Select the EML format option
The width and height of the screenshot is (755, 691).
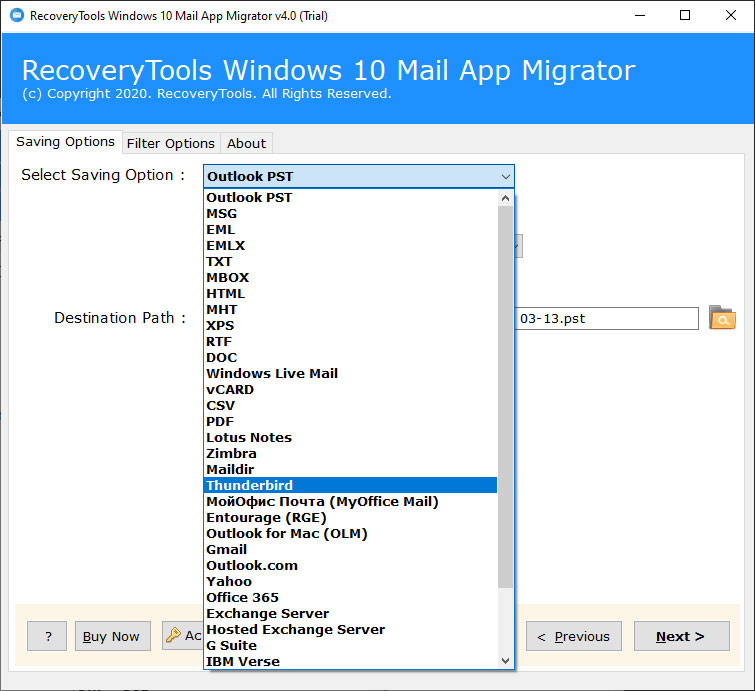pyautogui.click(x=351, y=229)
